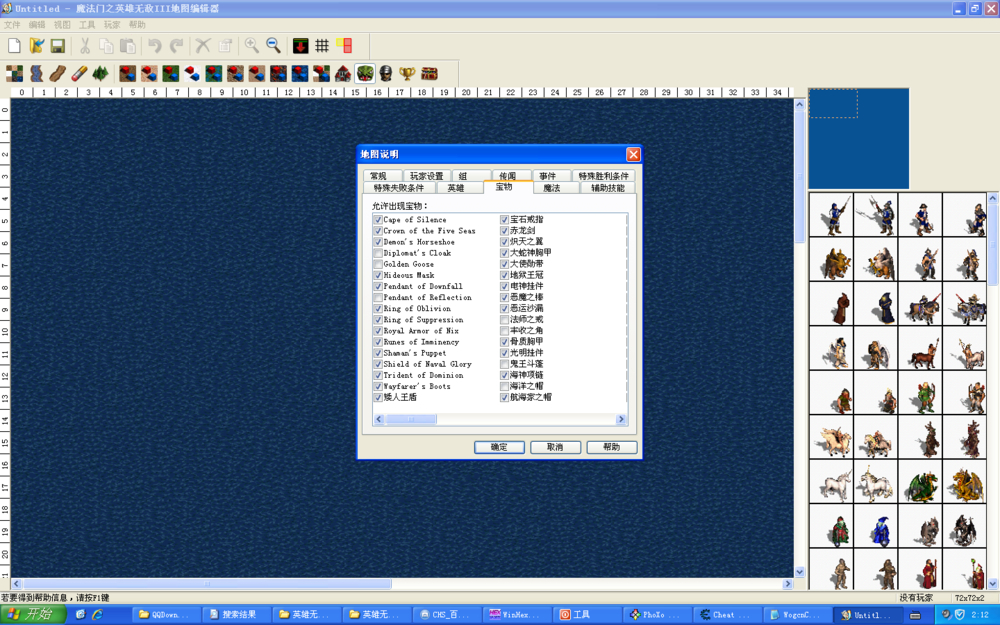Image resolution: width=1000 pixels, height=625 pixels.
Task: Toggle underground view with red down-arrow icon
Action: [300, 45]
